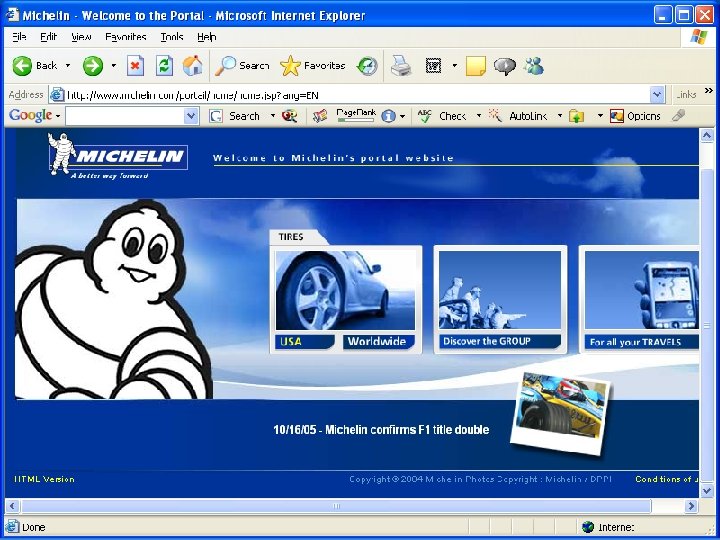Click the vertical scrollbar down arrow
The image size is (720, 540).
pos(707,490)
